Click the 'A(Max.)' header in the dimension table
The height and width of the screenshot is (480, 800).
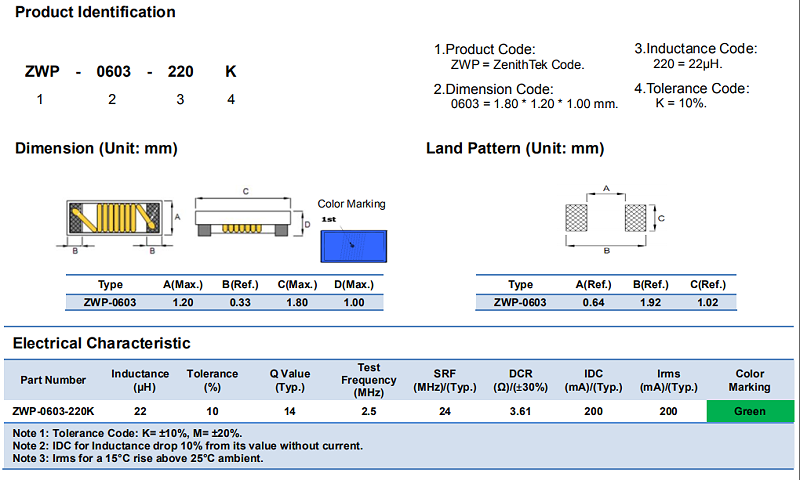pyautogui.click(x=183, y=285)
